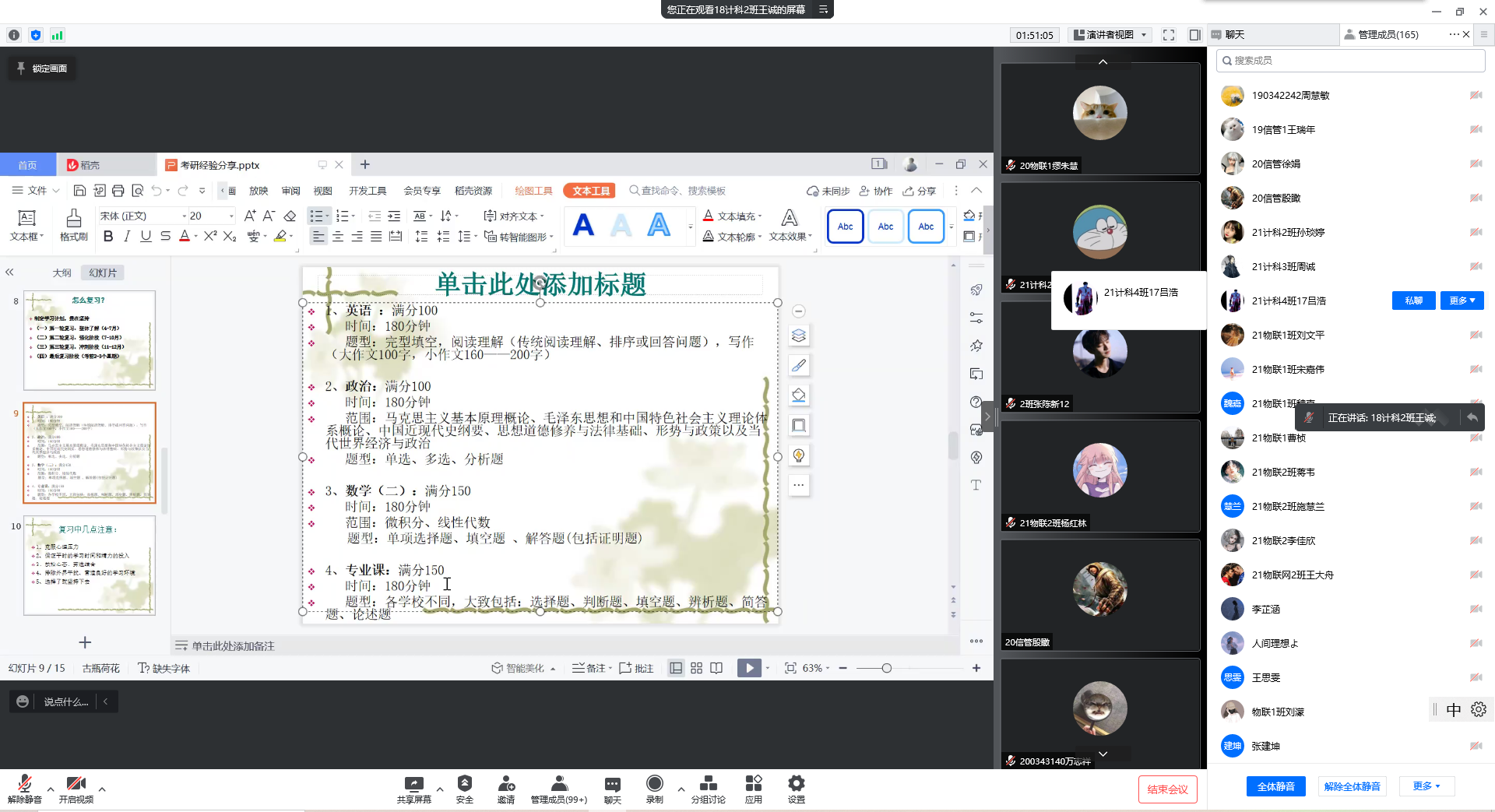This screenshot has width=1495, height=812.
Task: Click the Share Screen icon
Action: [413, 784]
